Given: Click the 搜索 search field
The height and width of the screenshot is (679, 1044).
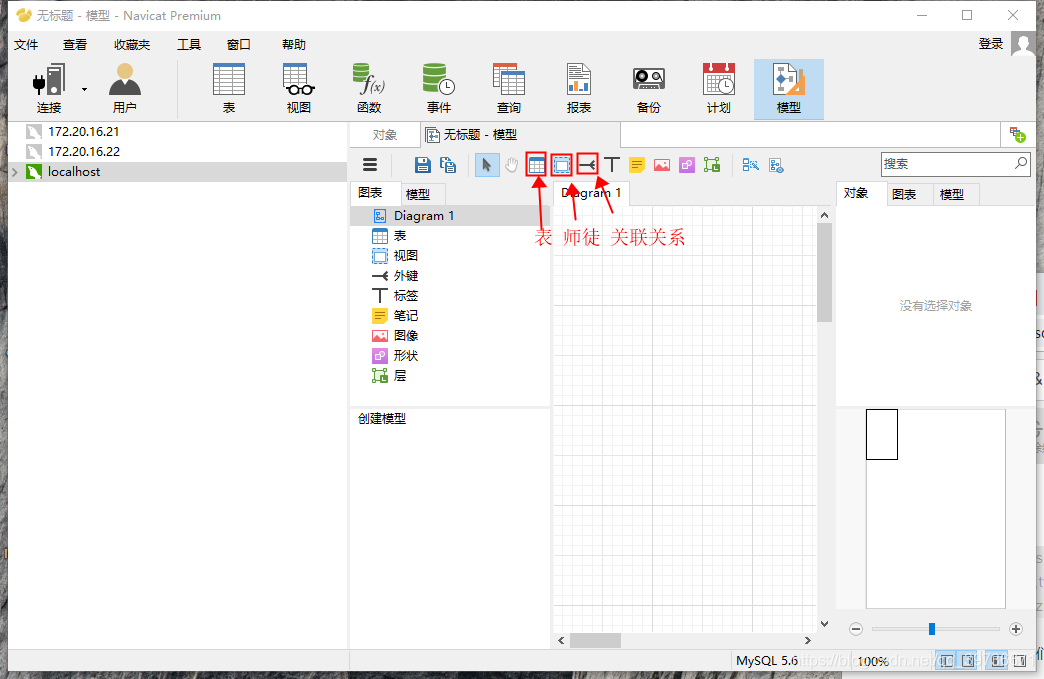Looking at the screenshot, I should pyautogui.click(x=955, y=164).
